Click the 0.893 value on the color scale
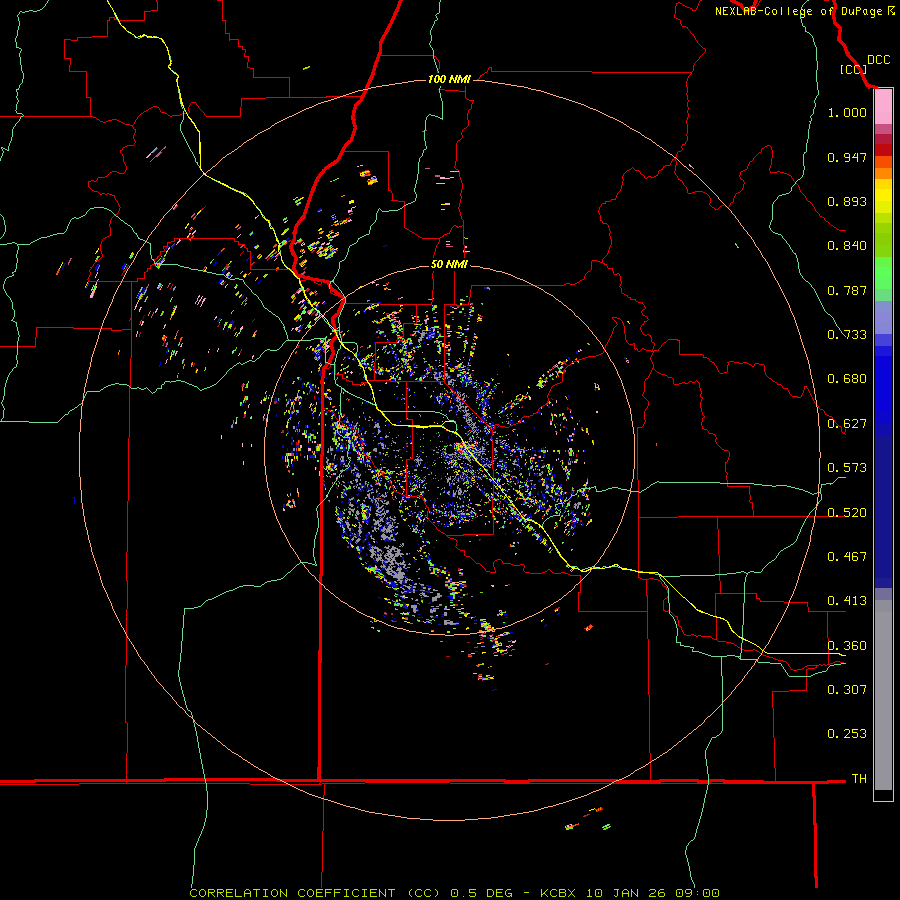The height and width of the screenshot is (900, 900). pos(847,201)
